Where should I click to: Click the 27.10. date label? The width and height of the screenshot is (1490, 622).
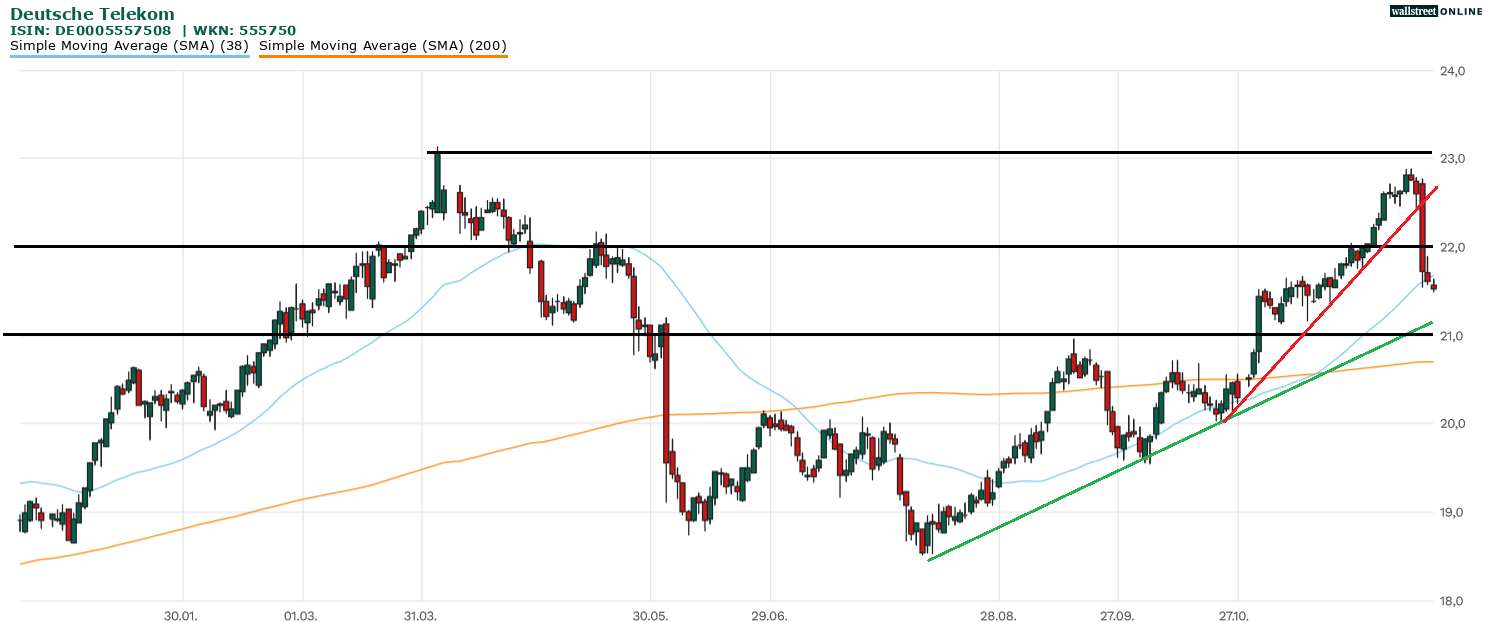pyautogui.click(x=1237, y=614)
